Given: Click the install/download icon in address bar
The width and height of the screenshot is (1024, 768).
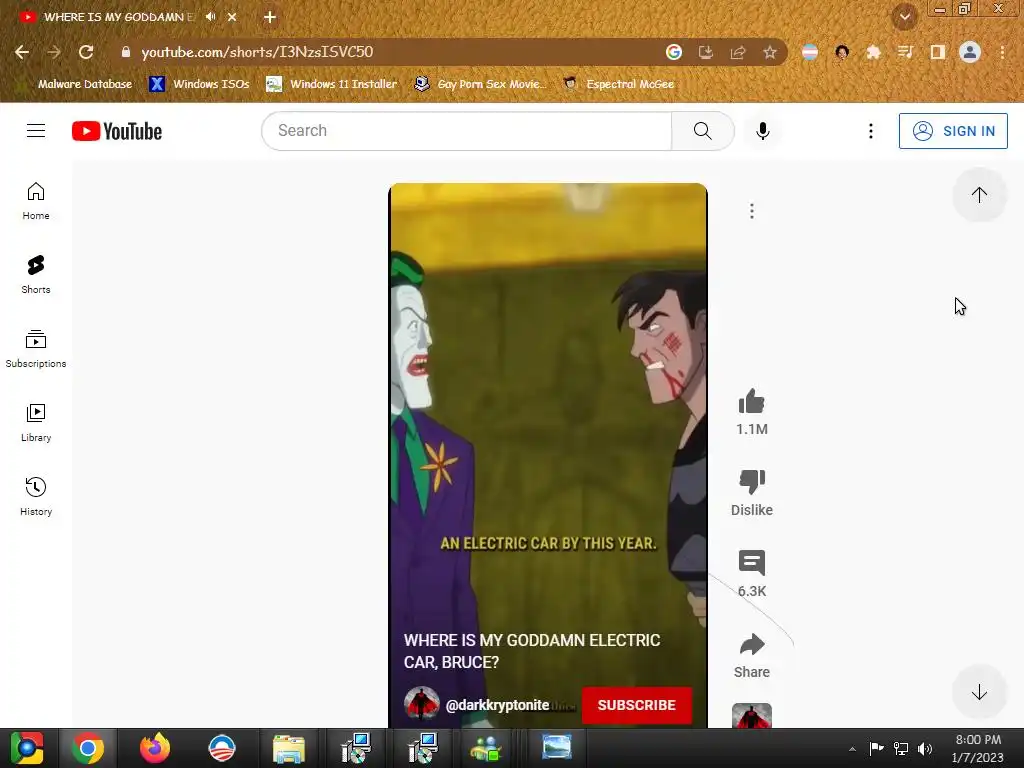Looking at the screenshot, I should tap(706, 52).
